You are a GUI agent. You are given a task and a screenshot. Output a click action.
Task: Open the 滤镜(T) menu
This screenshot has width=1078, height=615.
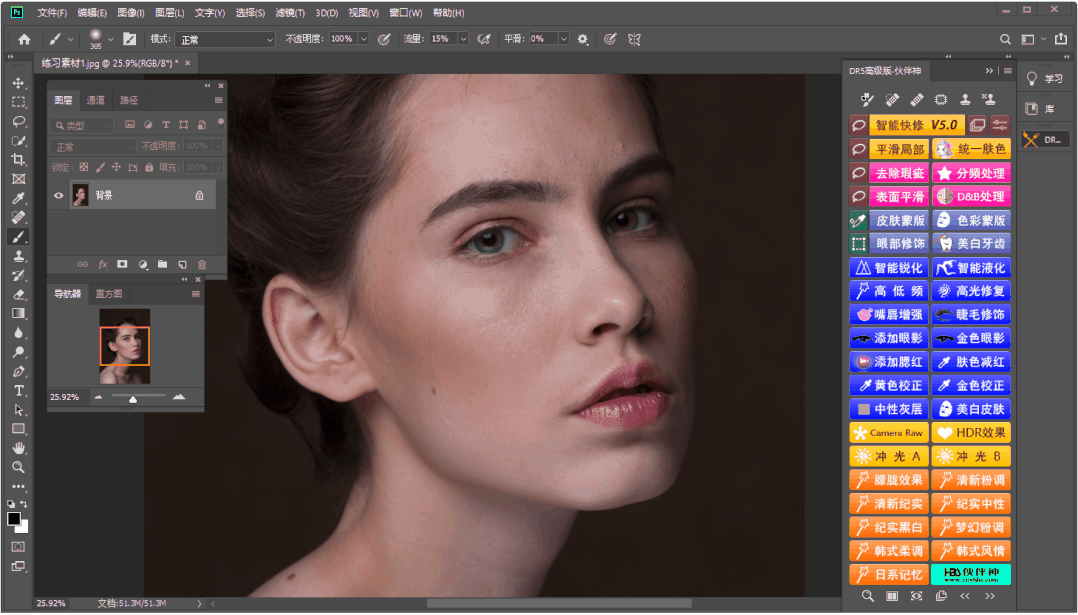289,13
